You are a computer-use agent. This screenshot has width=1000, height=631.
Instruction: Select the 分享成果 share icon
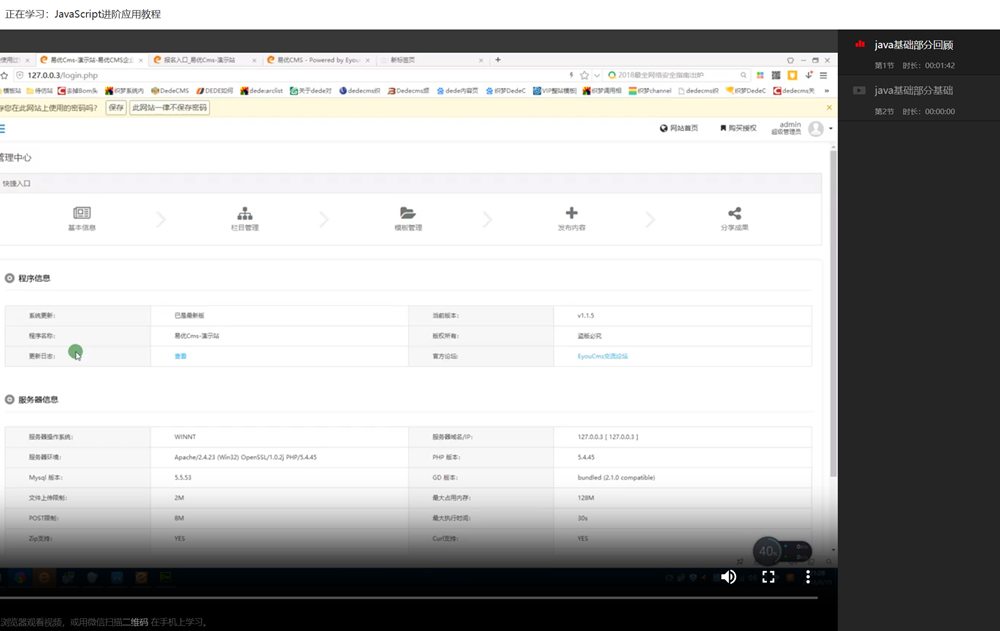coord(734,214)
